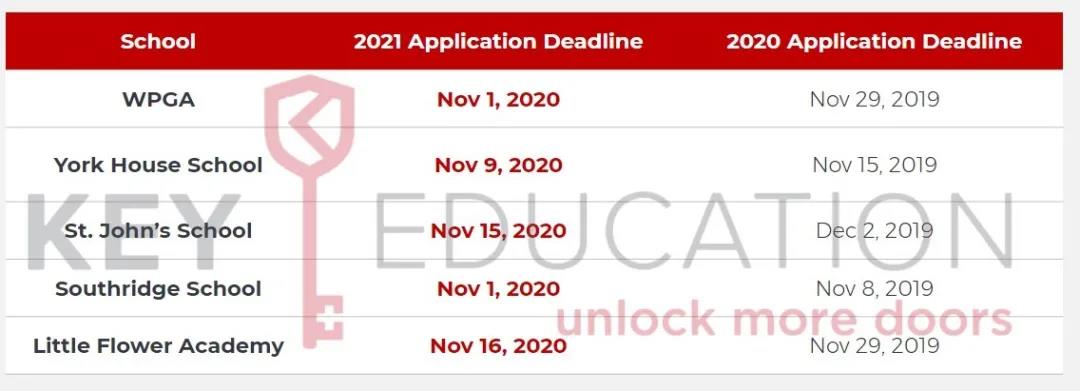Click the Nov 8, 2019 deadline

point(875,288)
